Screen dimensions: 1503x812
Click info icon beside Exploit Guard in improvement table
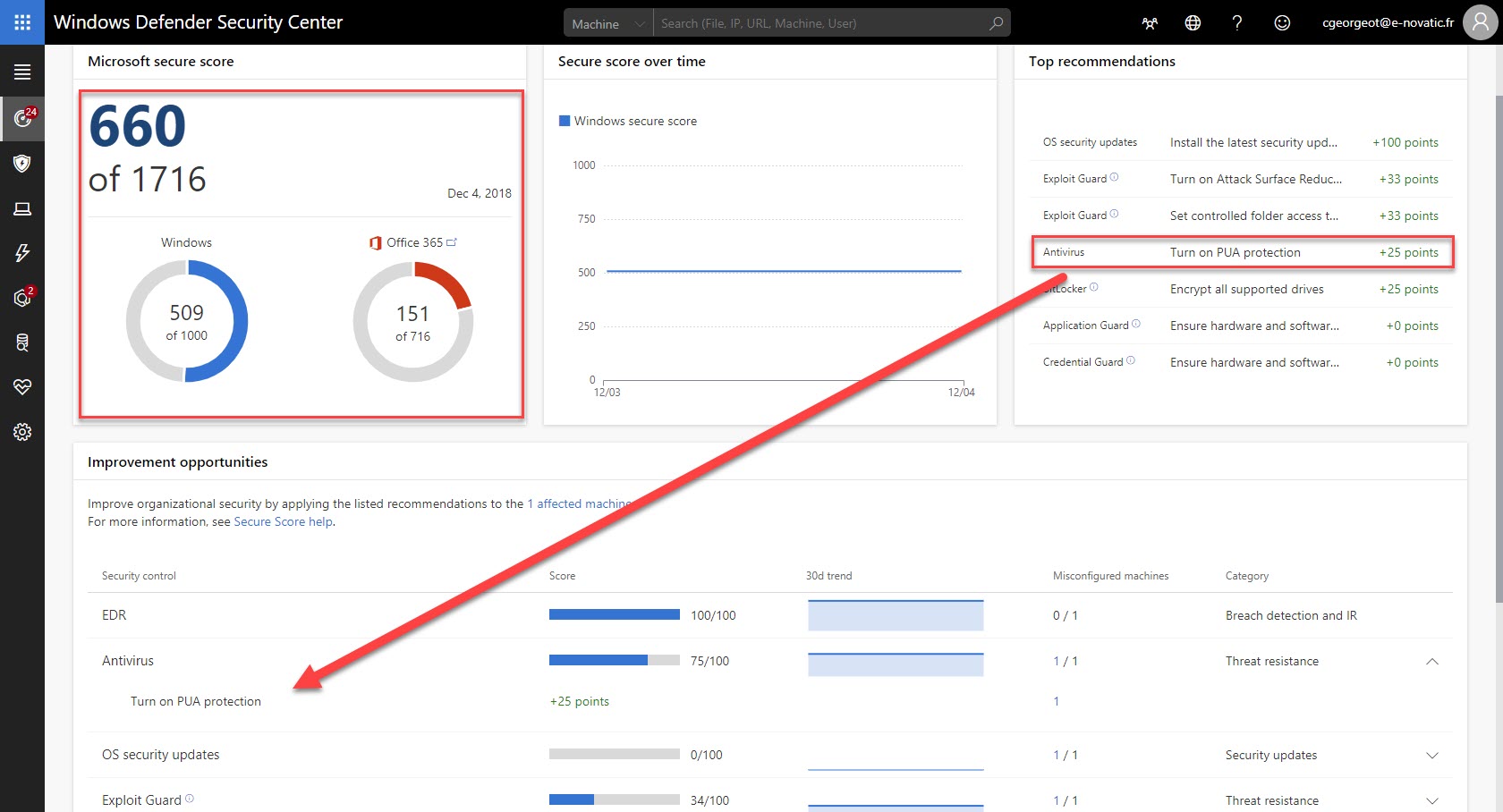pyautogui.click(x=189, y=799)
